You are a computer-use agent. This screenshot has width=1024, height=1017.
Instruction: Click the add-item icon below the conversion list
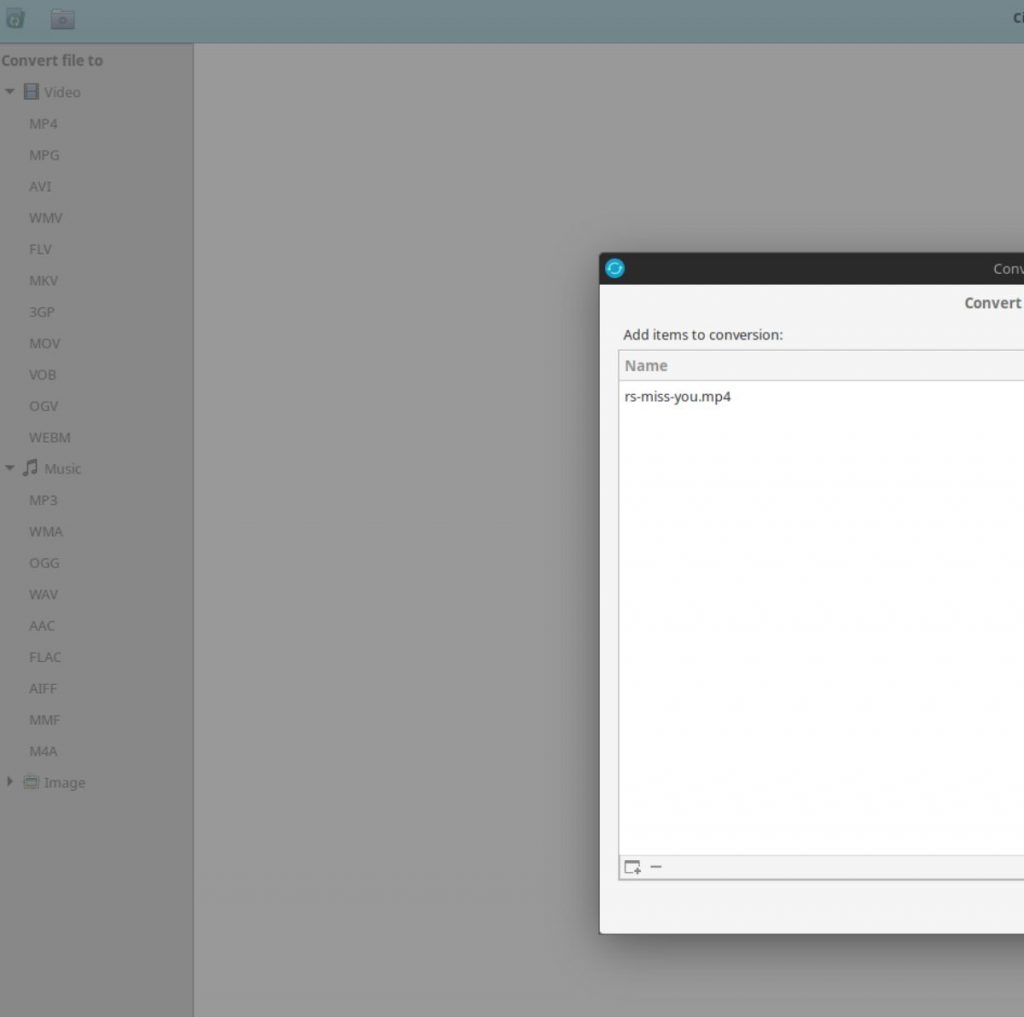pos(631,868)
